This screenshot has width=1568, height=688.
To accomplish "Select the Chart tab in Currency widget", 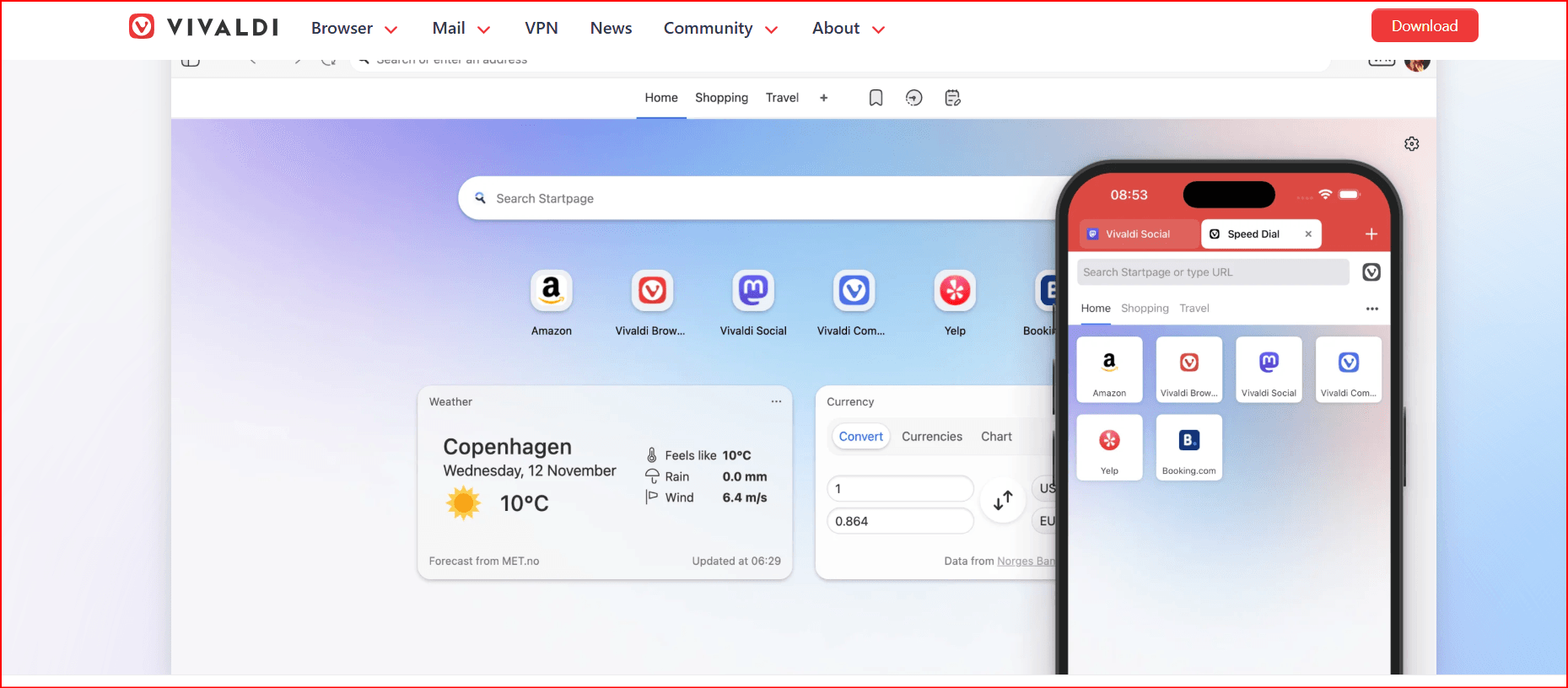I will click(x=995, y=437).
